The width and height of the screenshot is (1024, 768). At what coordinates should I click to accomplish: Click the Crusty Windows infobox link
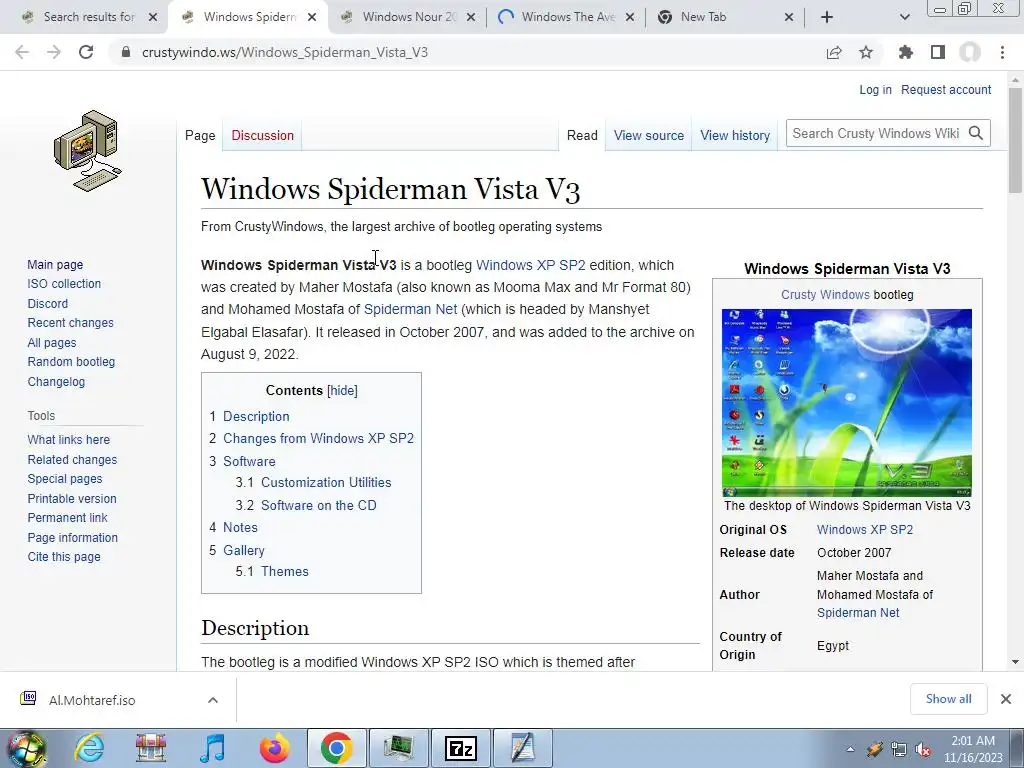coord(825,295)
